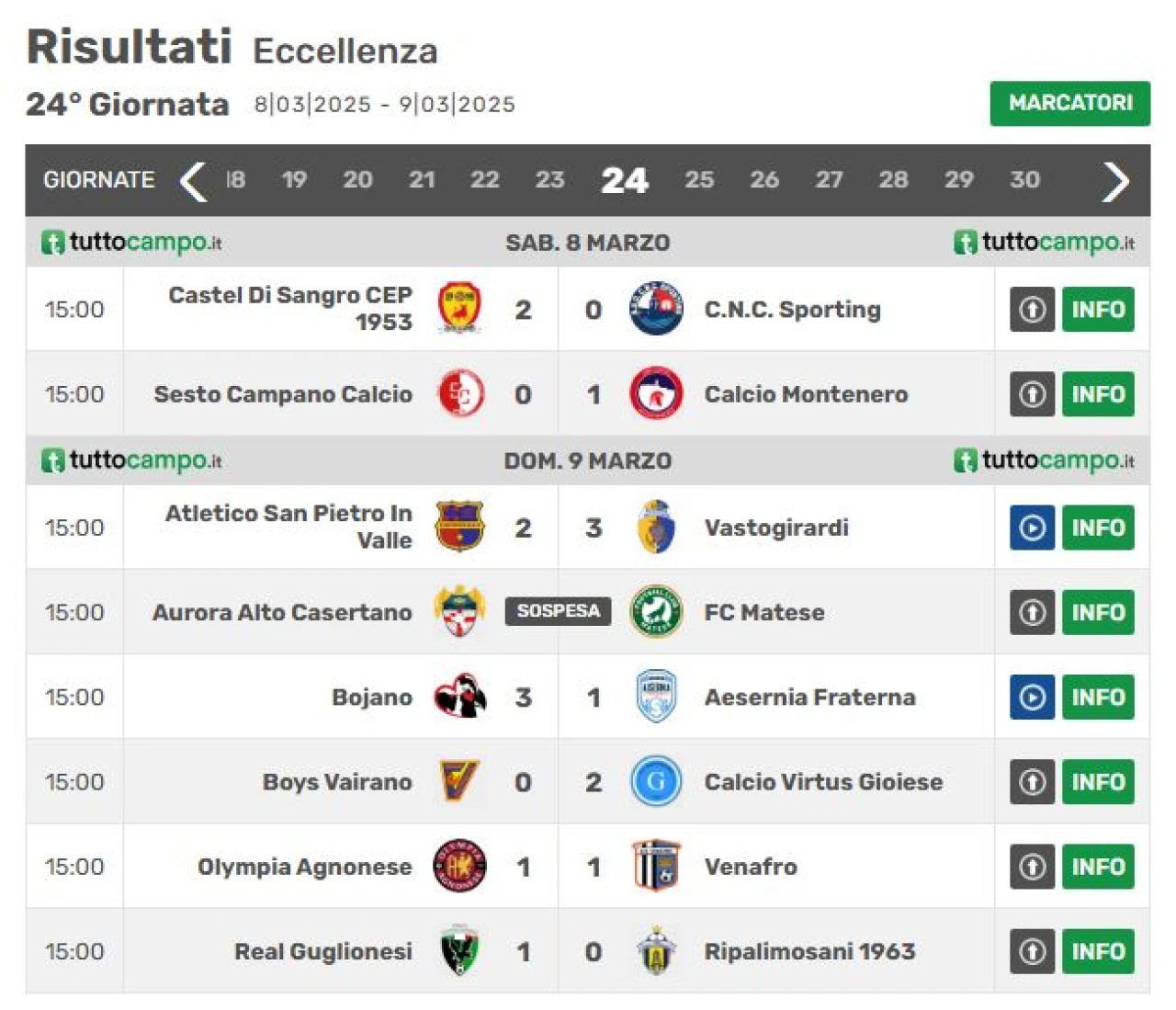The image size is (1176, 1010).
Task: Open the Calcio Montenero team link
Action: [x=806, y=394]
